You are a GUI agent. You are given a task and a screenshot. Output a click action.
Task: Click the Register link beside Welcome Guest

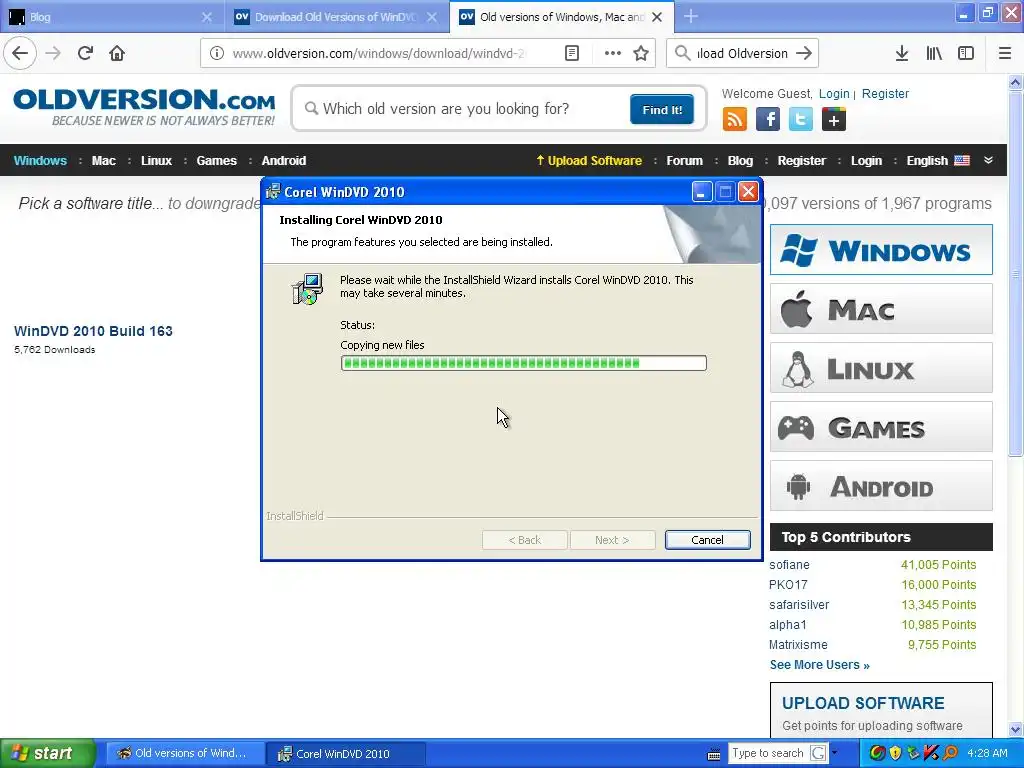(885, 93)
